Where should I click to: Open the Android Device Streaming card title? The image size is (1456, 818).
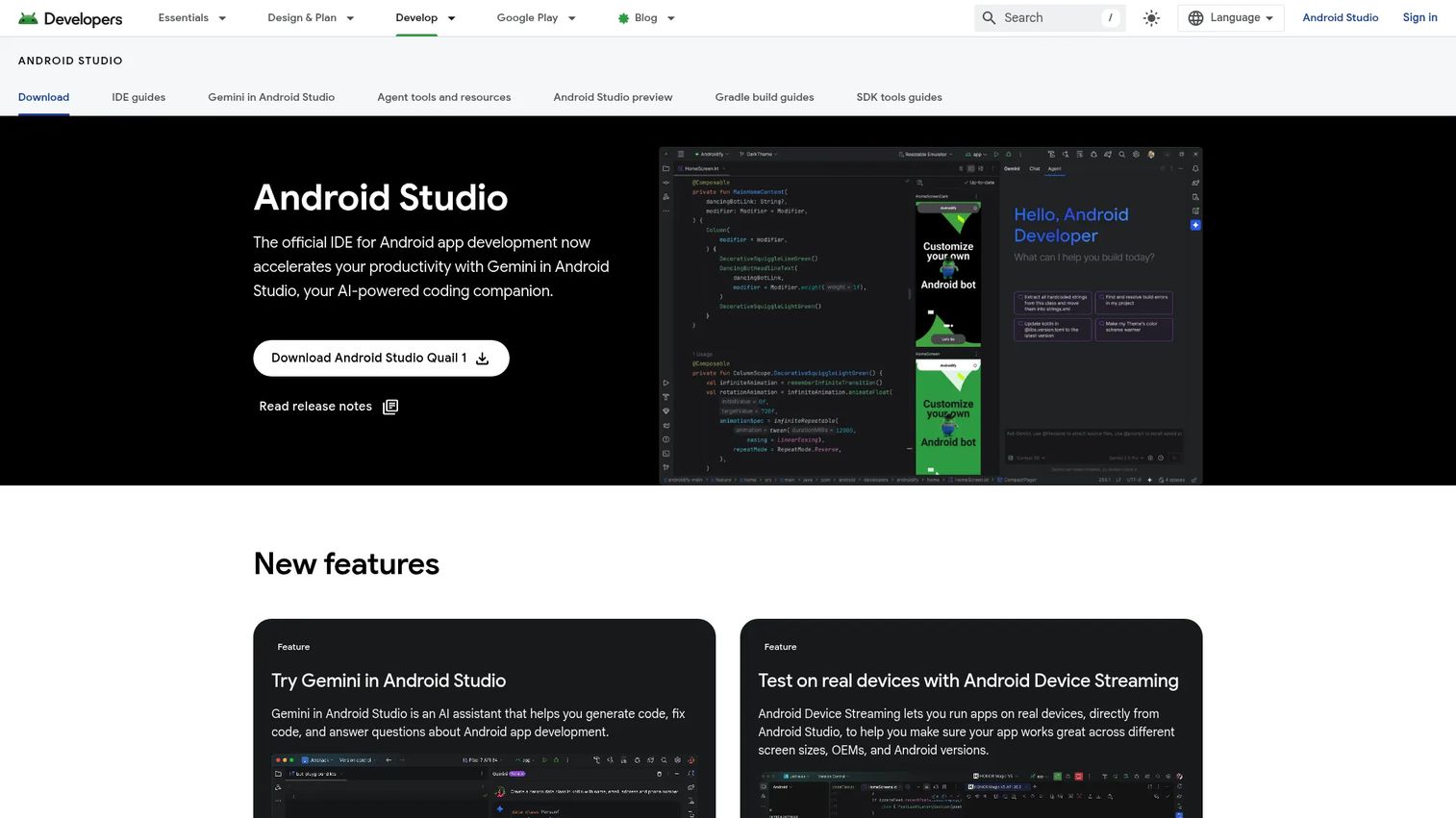(968, 681)
